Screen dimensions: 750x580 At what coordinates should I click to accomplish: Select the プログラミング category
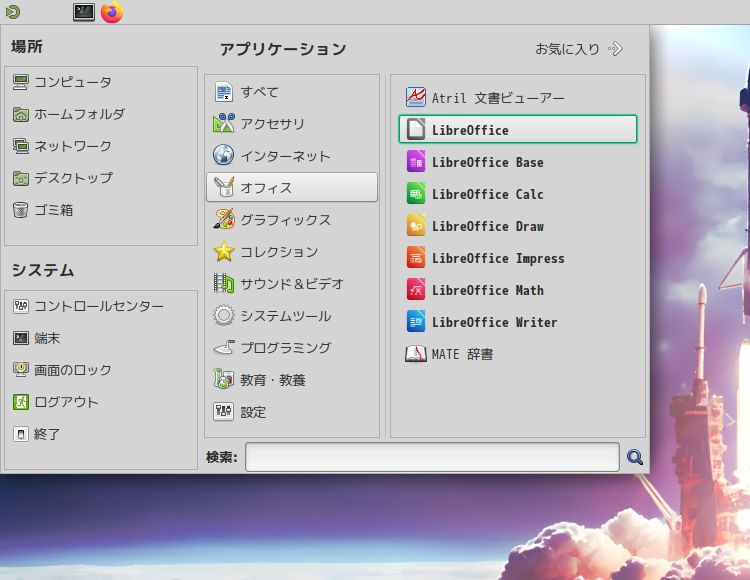(x=292, y=348)
